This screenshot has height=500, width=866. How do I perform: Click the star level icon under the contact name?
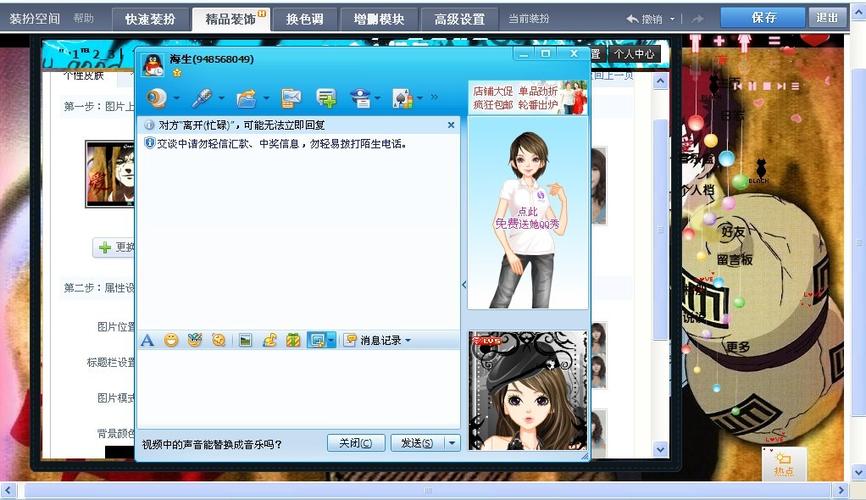point(177,72)
